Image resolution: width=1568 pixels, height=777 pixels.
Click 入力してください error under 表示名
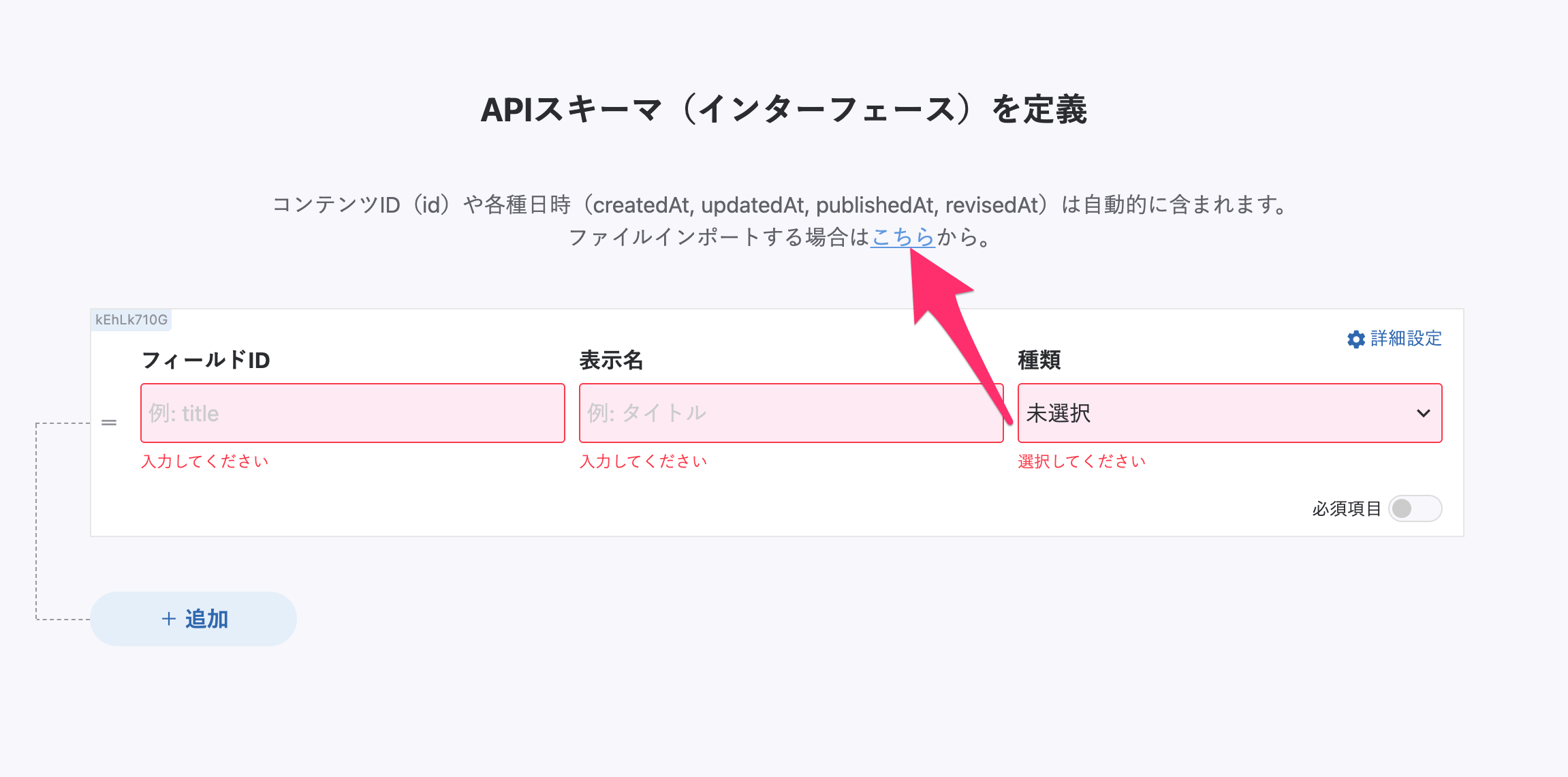644,461
